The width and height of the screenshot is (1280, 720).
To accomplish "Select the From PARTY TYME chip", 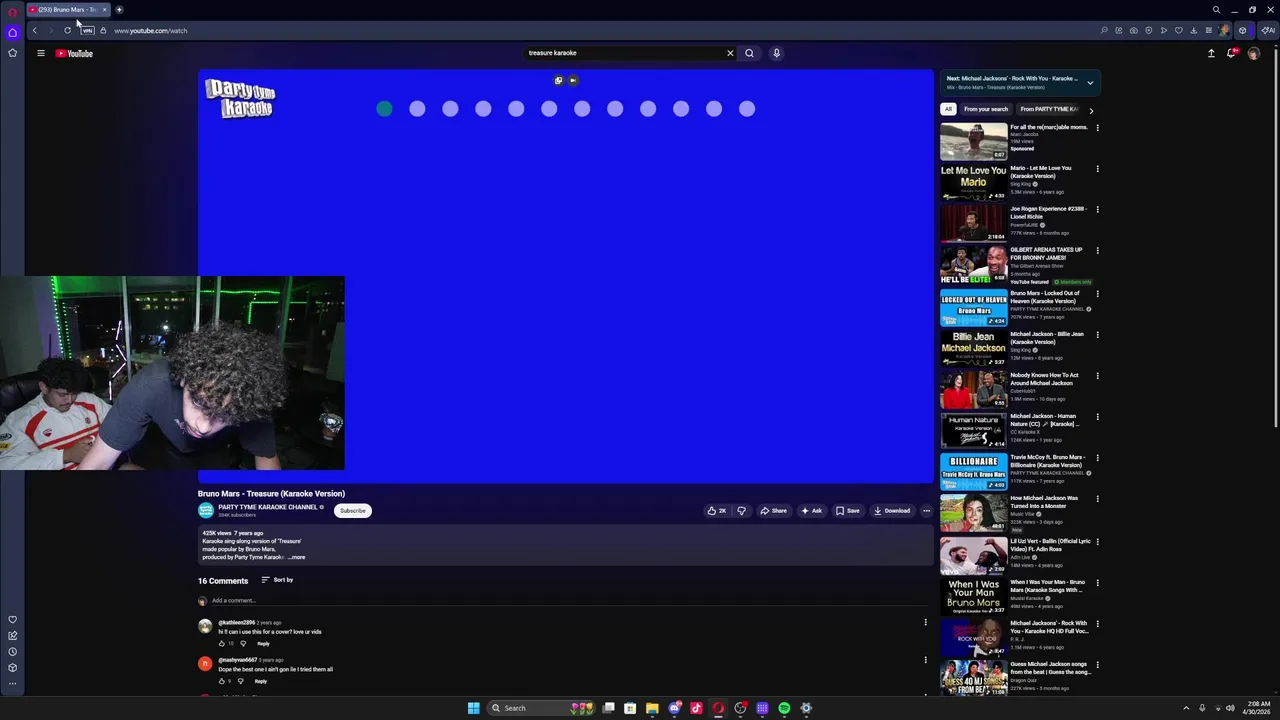I will (1048, 109).
